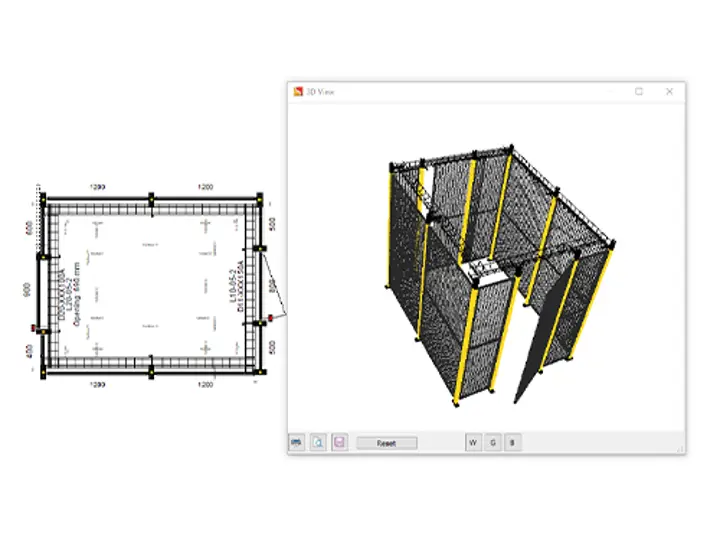Click the resize grip of 3D View window
720x547 pixels.
point(682,449)
